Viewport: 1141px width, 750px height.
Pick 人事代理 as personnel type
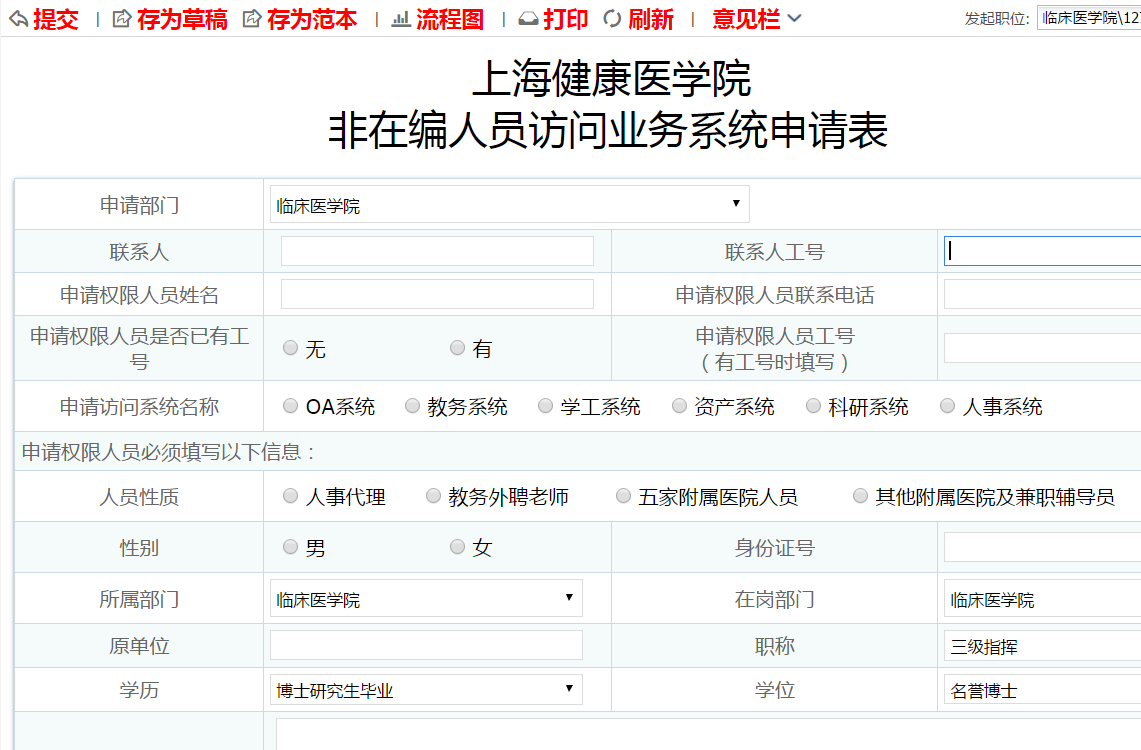[290, 496]
